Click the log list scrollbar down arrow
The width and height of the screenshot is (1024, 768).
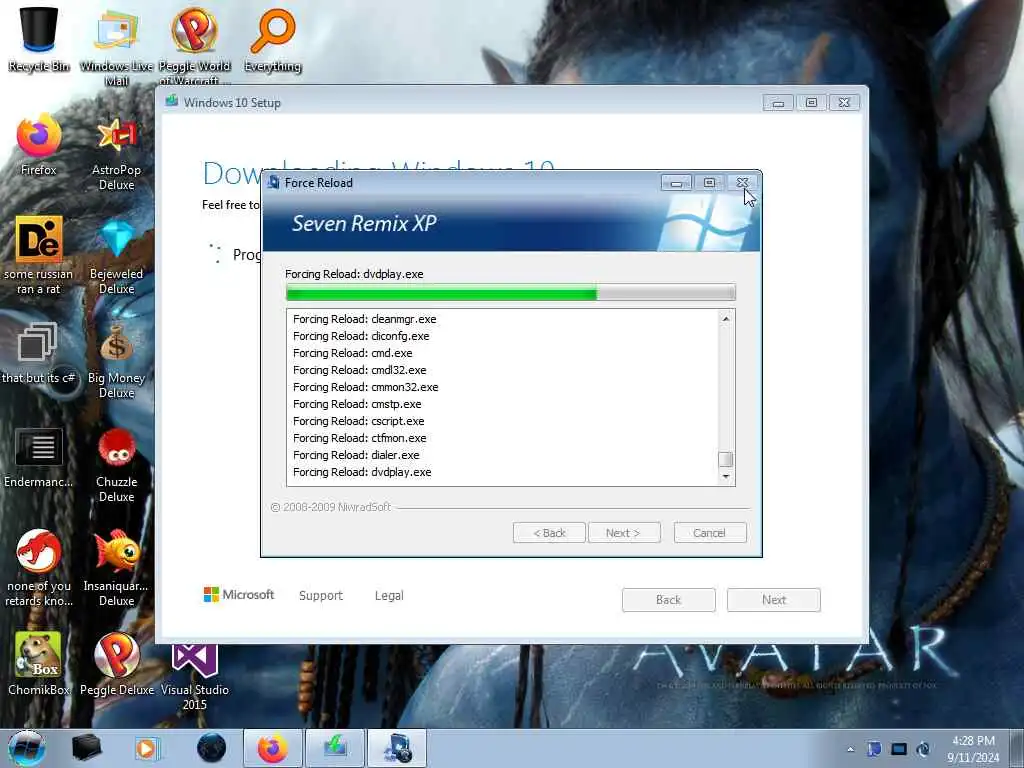pos(726,477)
